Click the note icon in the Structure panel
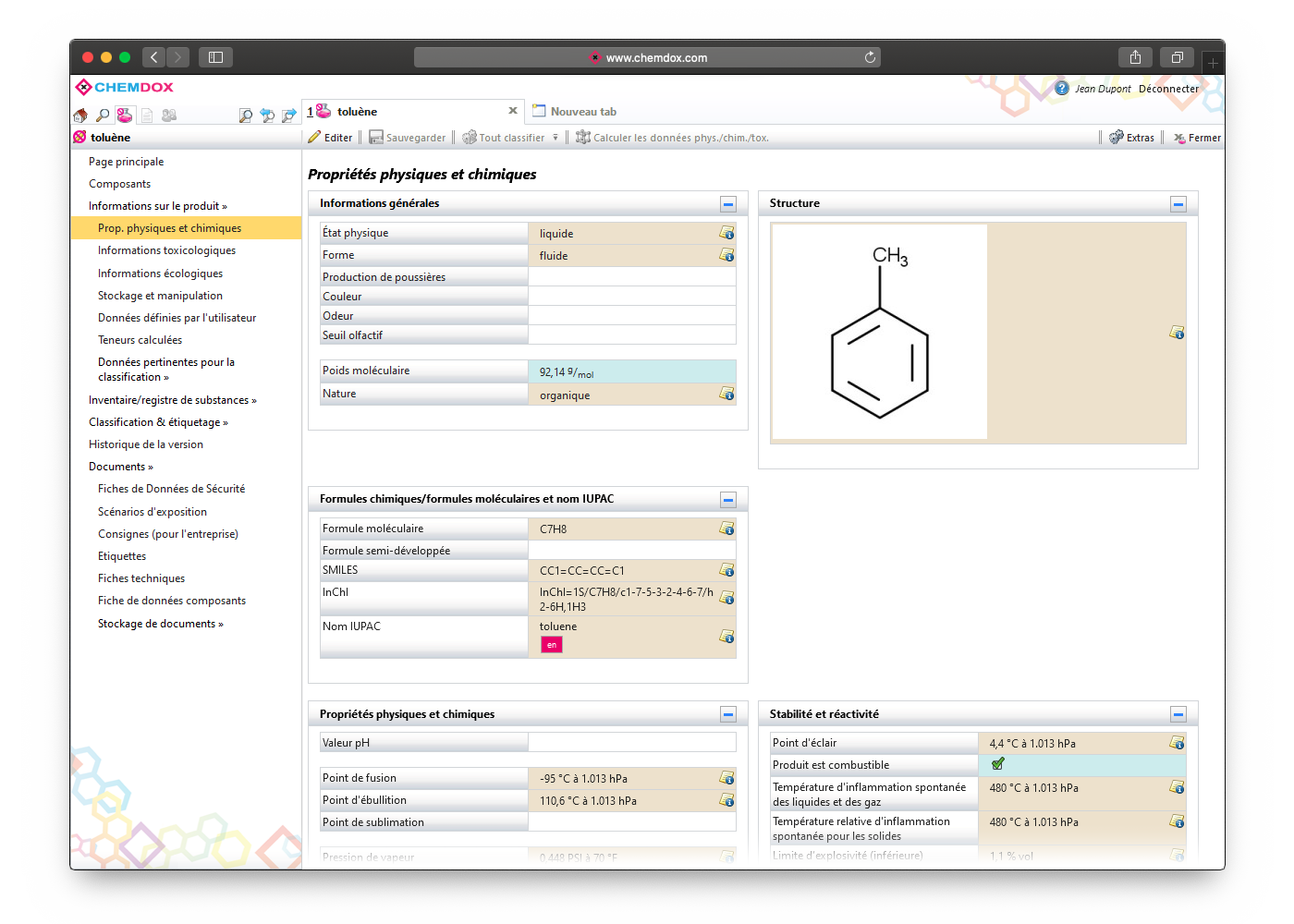Viewport: 1294px width, 924px height. pyautogui.click(x=1177, y=333)
